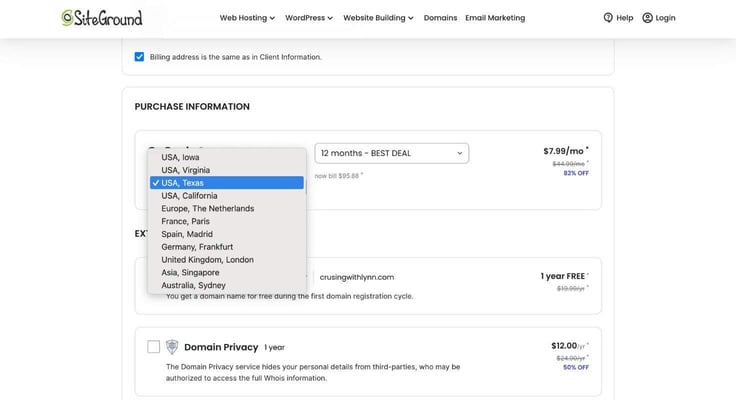Click the 50% OFF Domain Privacy label
Image resolution: width=736 pixels, height=400 pixels.
tap(576, 367)
